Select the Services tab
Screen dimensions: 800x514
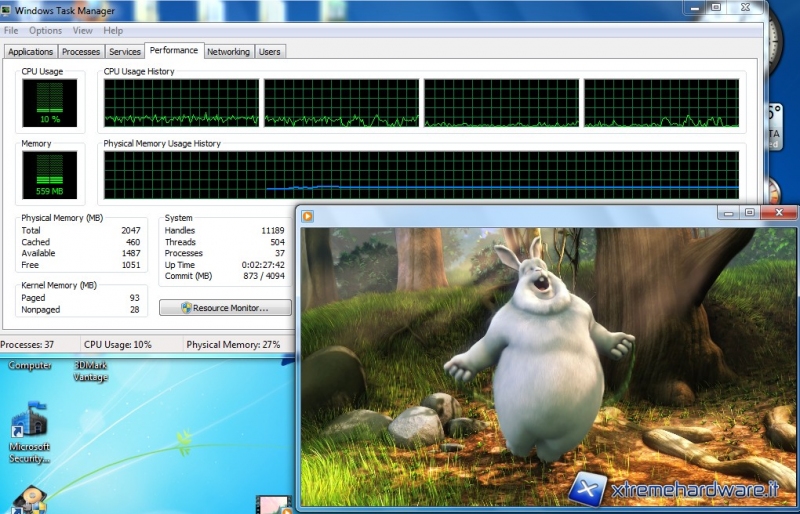(125, 52)
